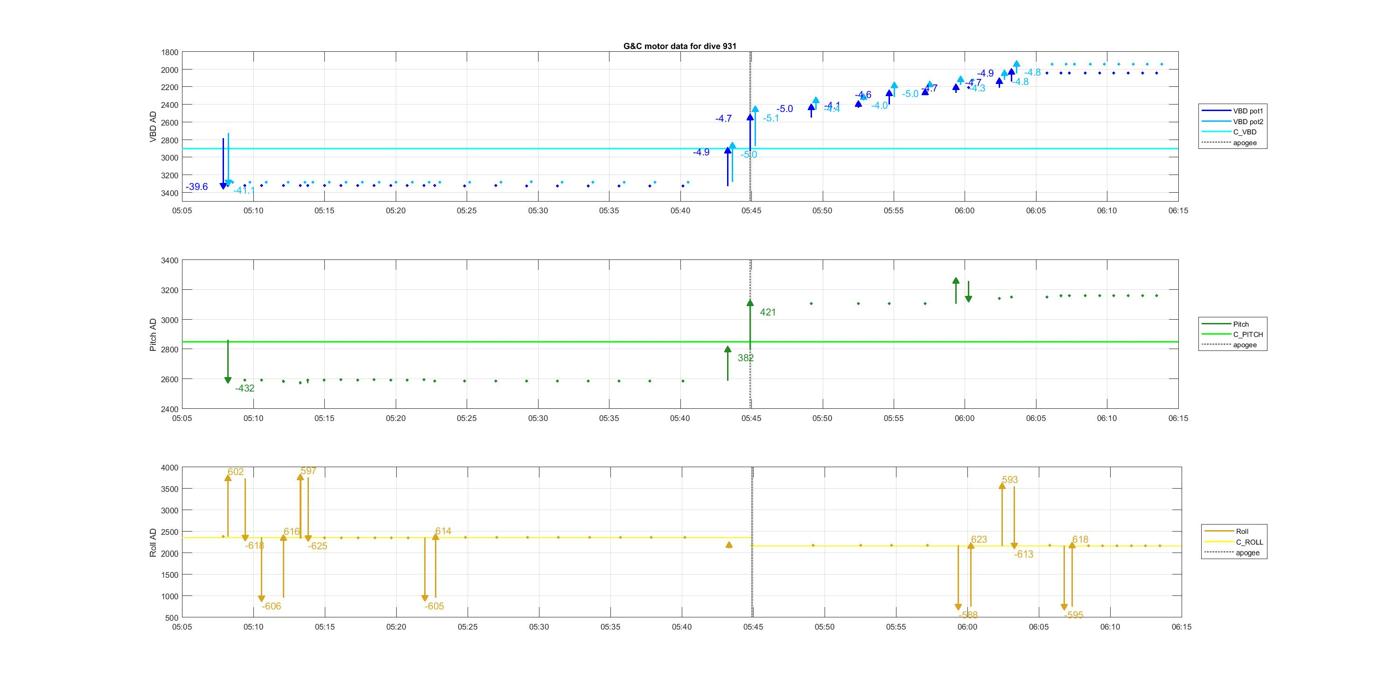Click the "623" roll data label

point(979,539)
